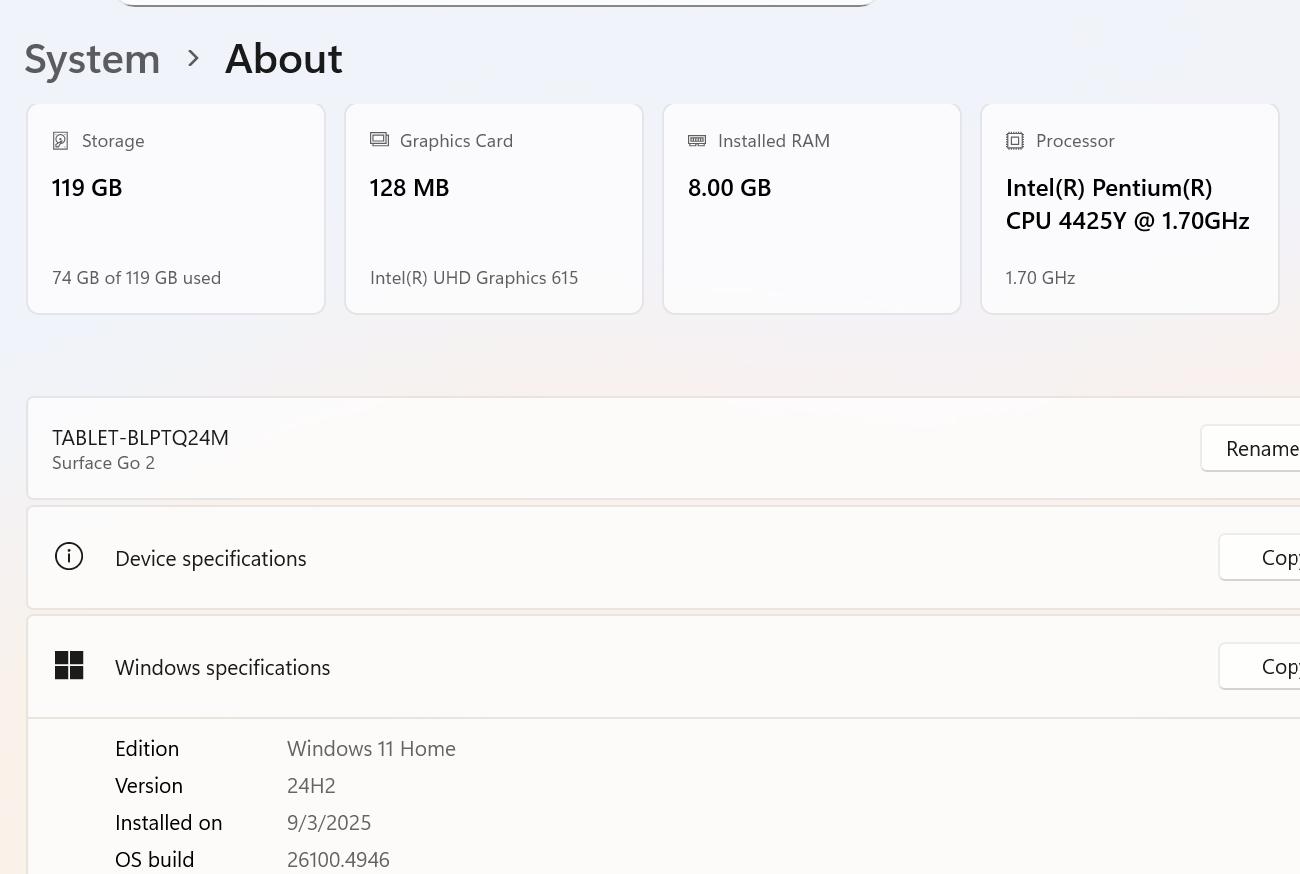1300x874 pixels.
Task: Expand the Device specifications section
Action: coord(664,558)
